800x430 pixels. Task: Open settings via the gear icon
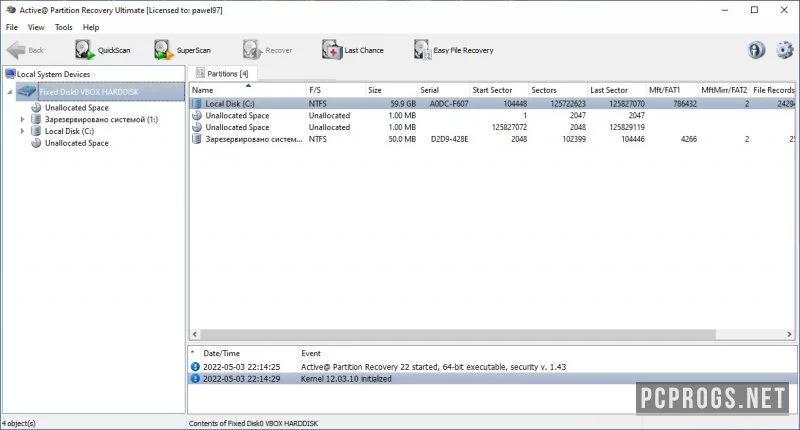(785, 50)
